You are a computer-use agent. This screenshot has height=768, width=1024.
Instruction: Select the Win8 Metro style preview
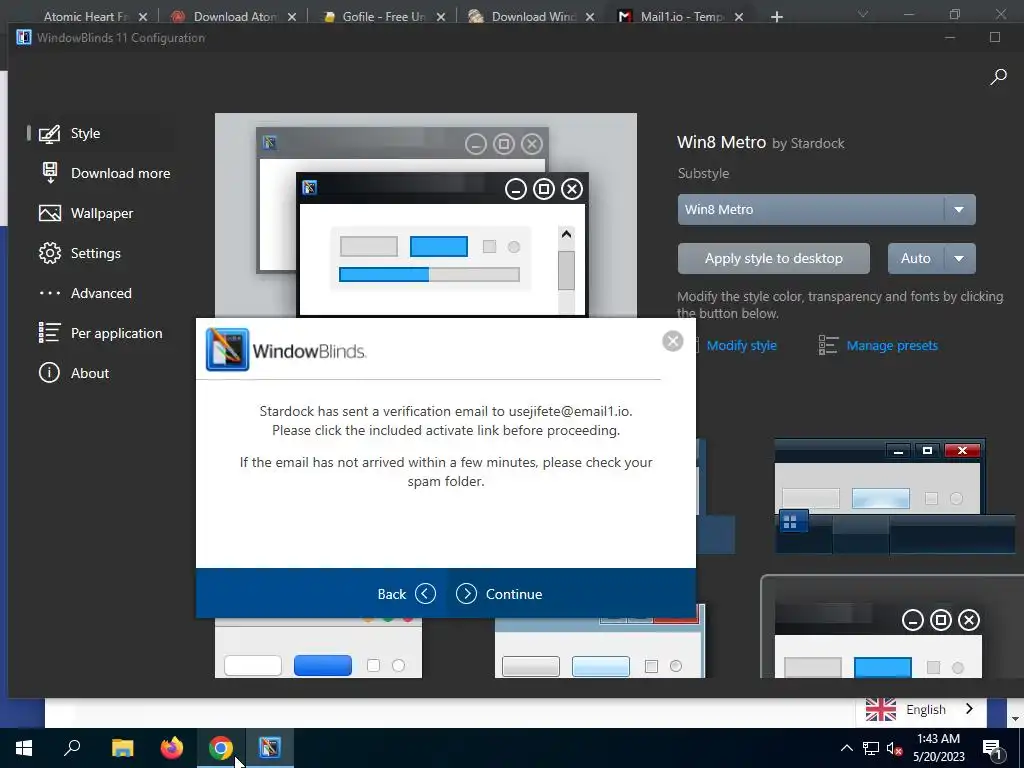click(x=426, y=216)
